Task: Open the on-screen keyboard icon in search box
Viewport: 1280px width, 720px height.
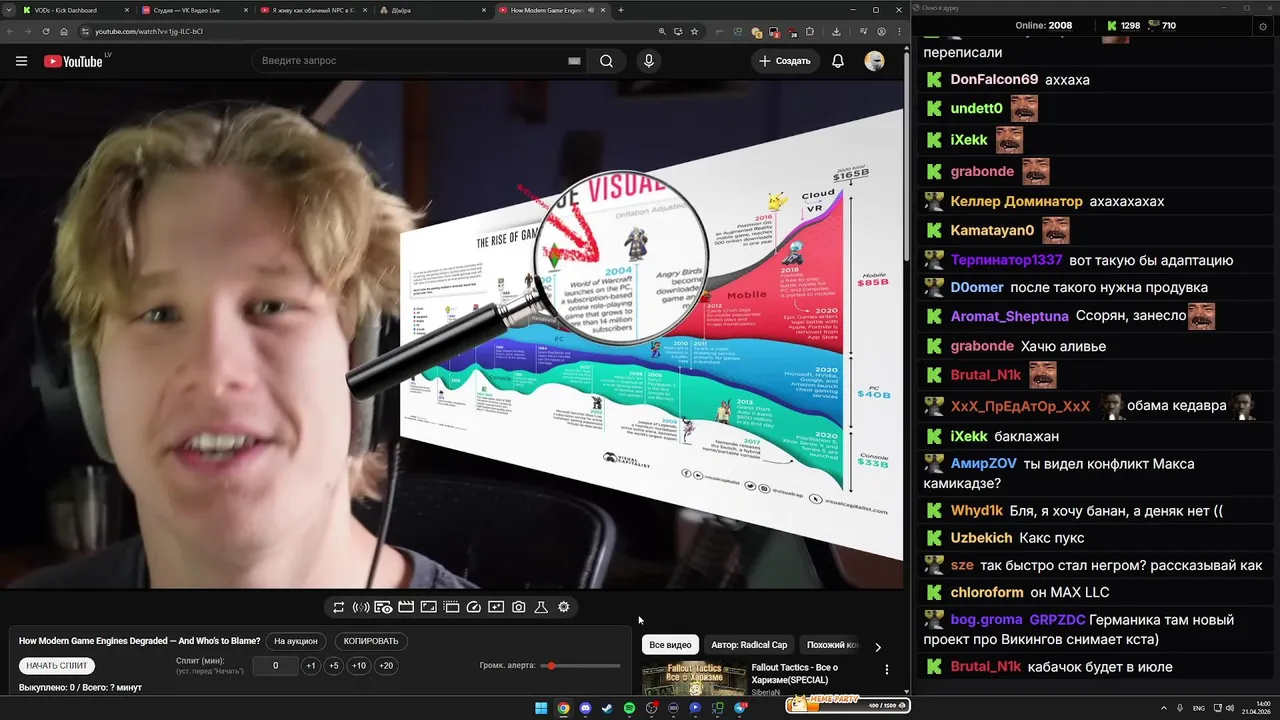Action: pos(574,61)
